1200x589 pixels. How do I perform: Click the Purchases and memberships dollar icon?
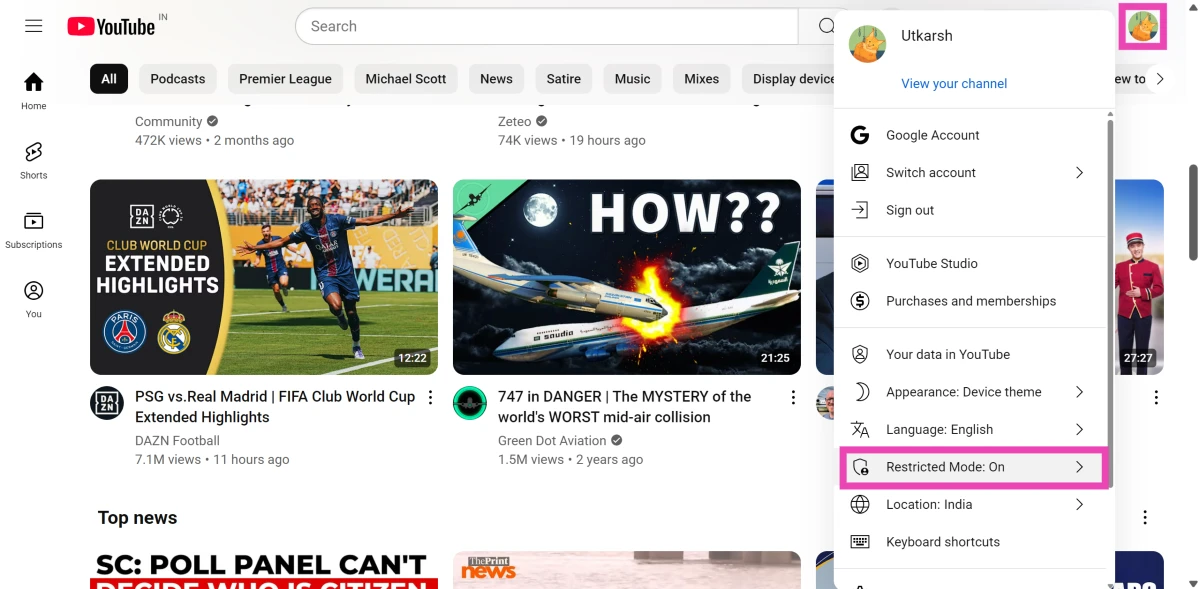860,301
